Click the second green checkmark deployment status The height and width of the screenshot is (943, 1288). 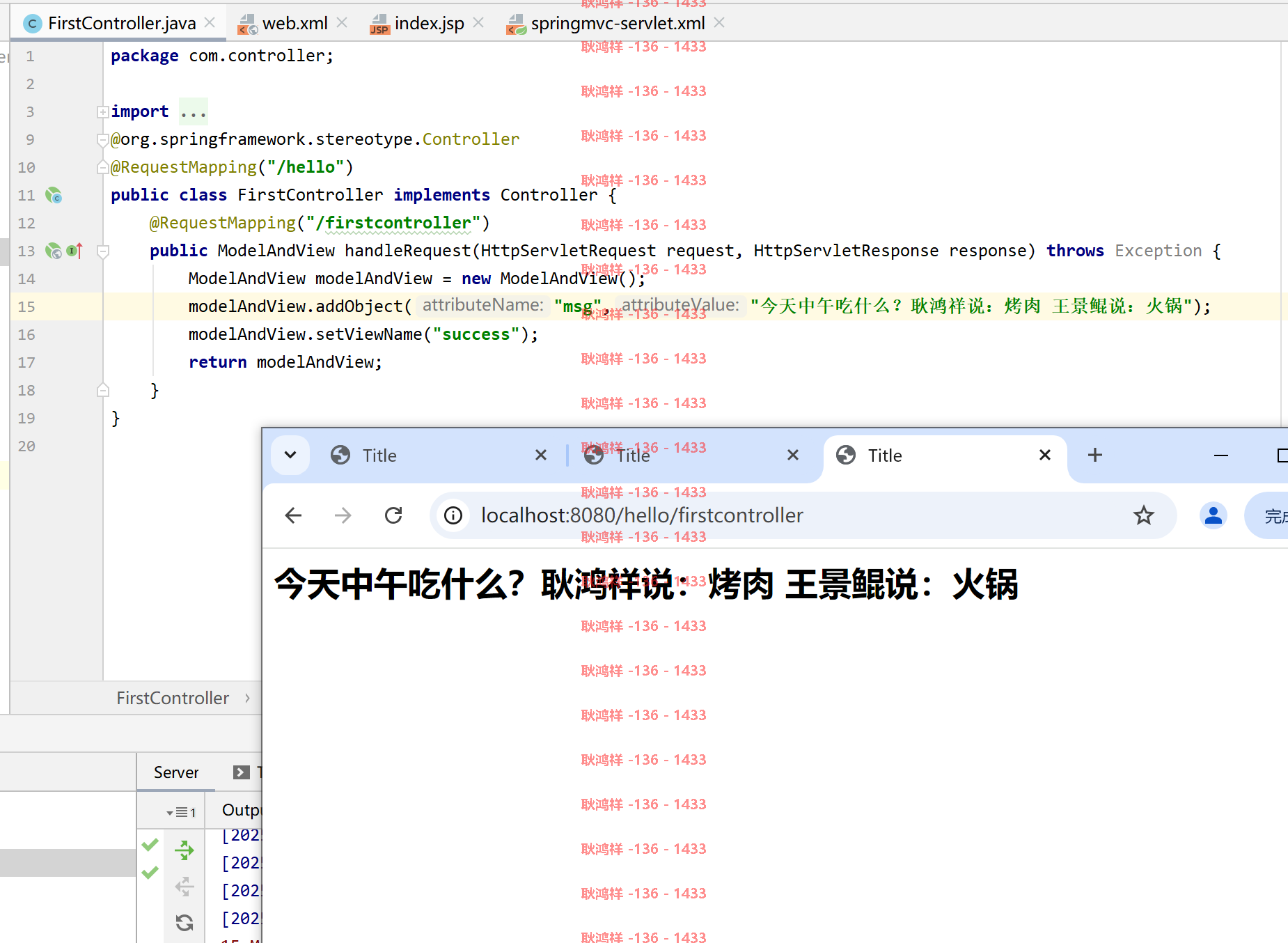pos(150,872)
